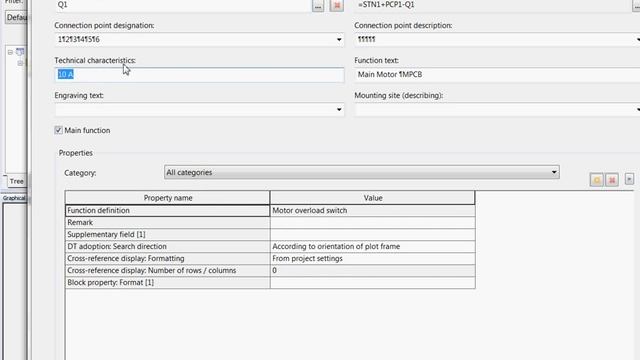Toggle the Main function checkbox

coord(58,130)
